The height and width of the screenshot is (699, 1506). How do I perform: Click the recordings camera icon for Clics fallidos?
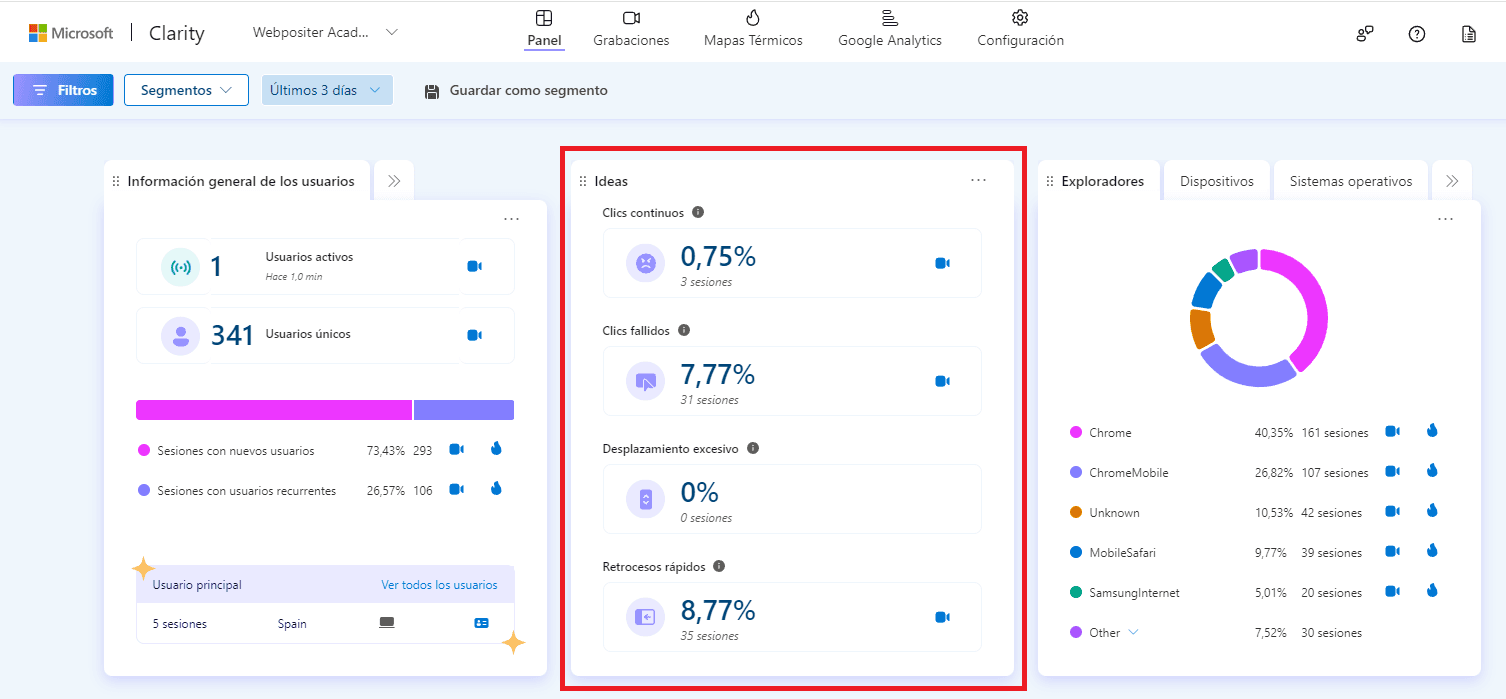[x=941, y=381]
